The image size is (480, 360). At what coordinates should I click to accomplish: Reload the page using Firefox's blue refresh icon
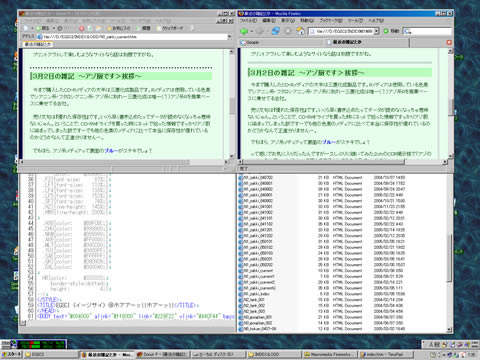(x=276, y=31)
